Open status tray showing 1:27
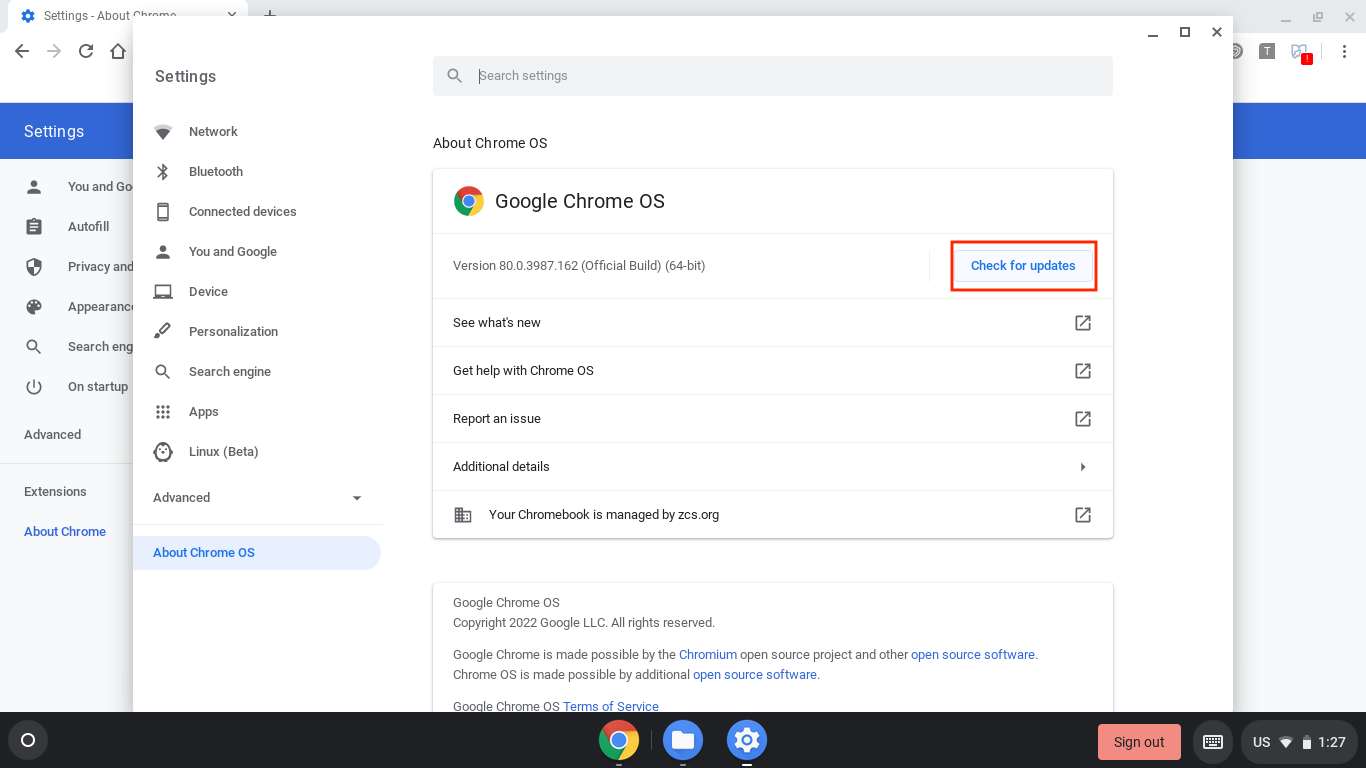The image size is (1366, 768). pos(1299,742)
